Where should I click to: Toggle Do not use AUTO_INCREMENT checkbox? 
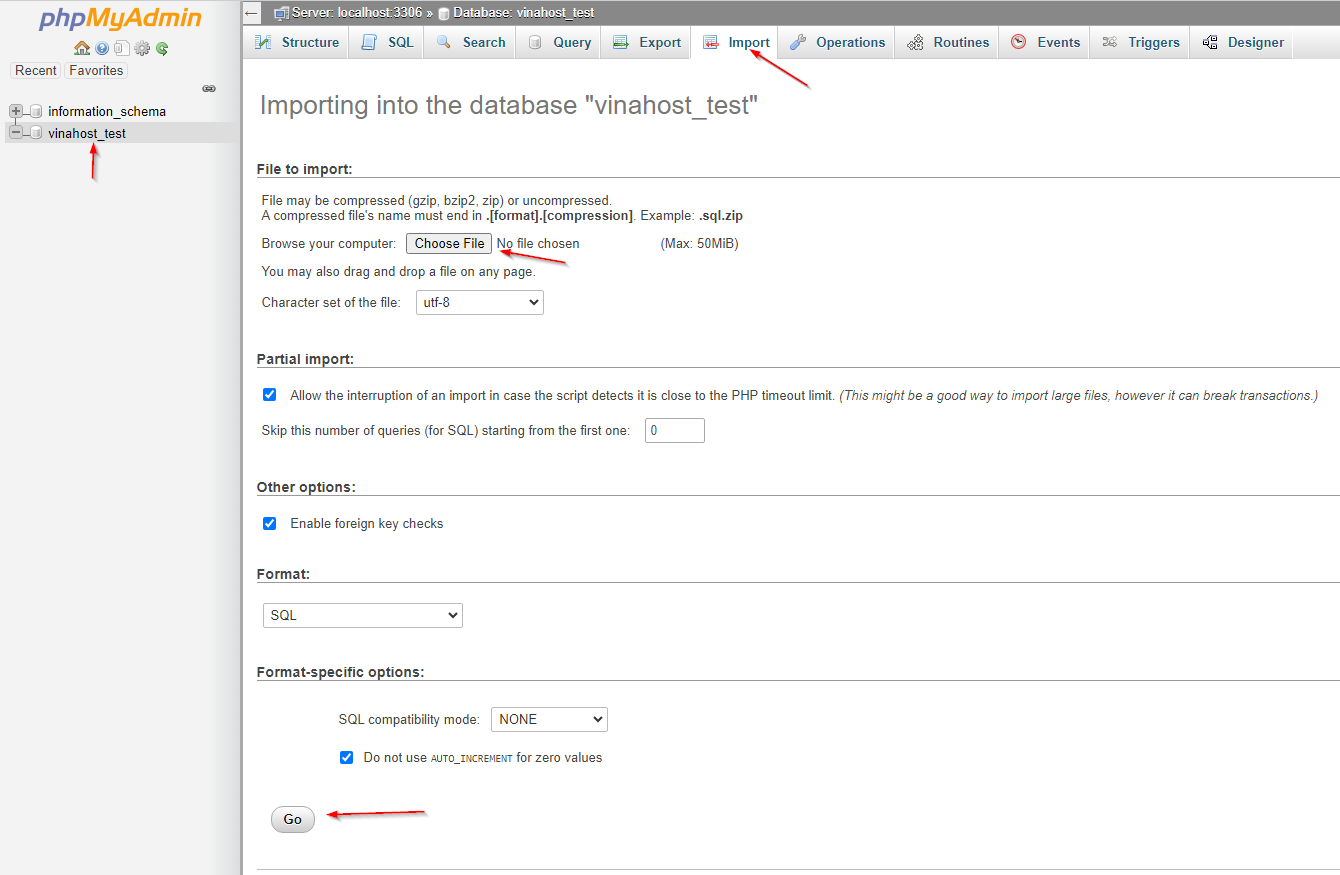[x=346, y=757]
